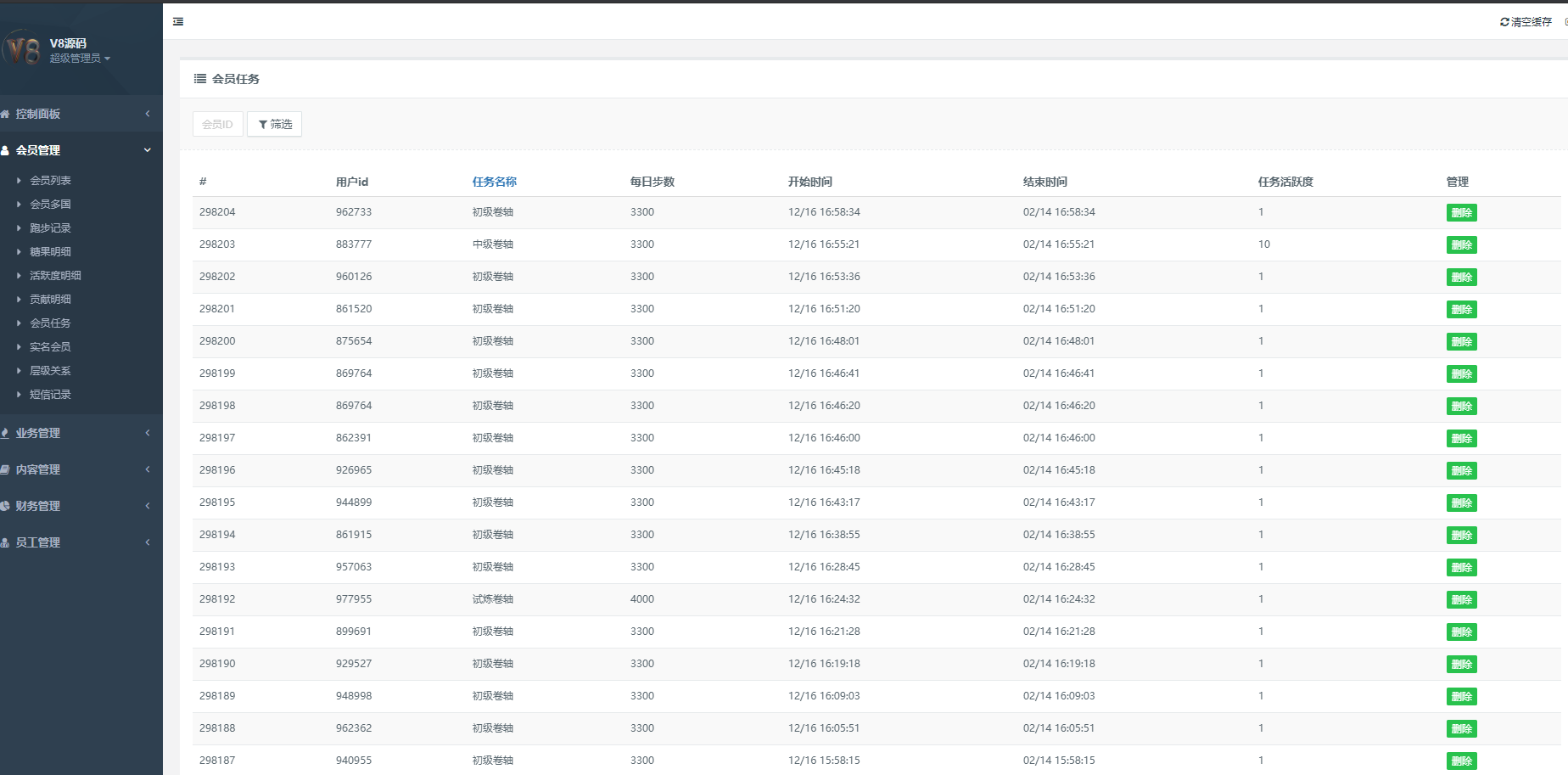The height and width of the screenshot is (775, 1568).
Task: Click the sidebar collapse hamburger icon
Action: 178,22
